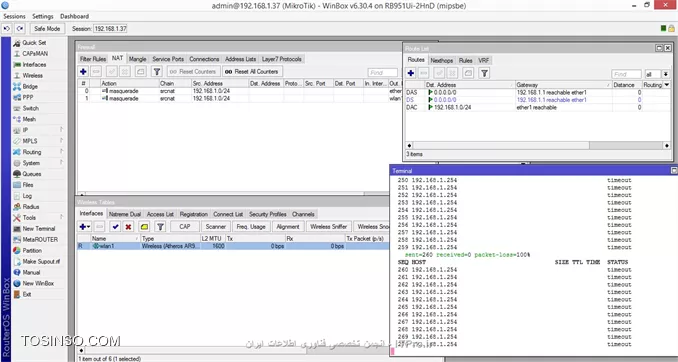Open Layer7 Protocols tab in Firewall
The width and height of the screenshot is (678, 362).
[x=281, y=59]
